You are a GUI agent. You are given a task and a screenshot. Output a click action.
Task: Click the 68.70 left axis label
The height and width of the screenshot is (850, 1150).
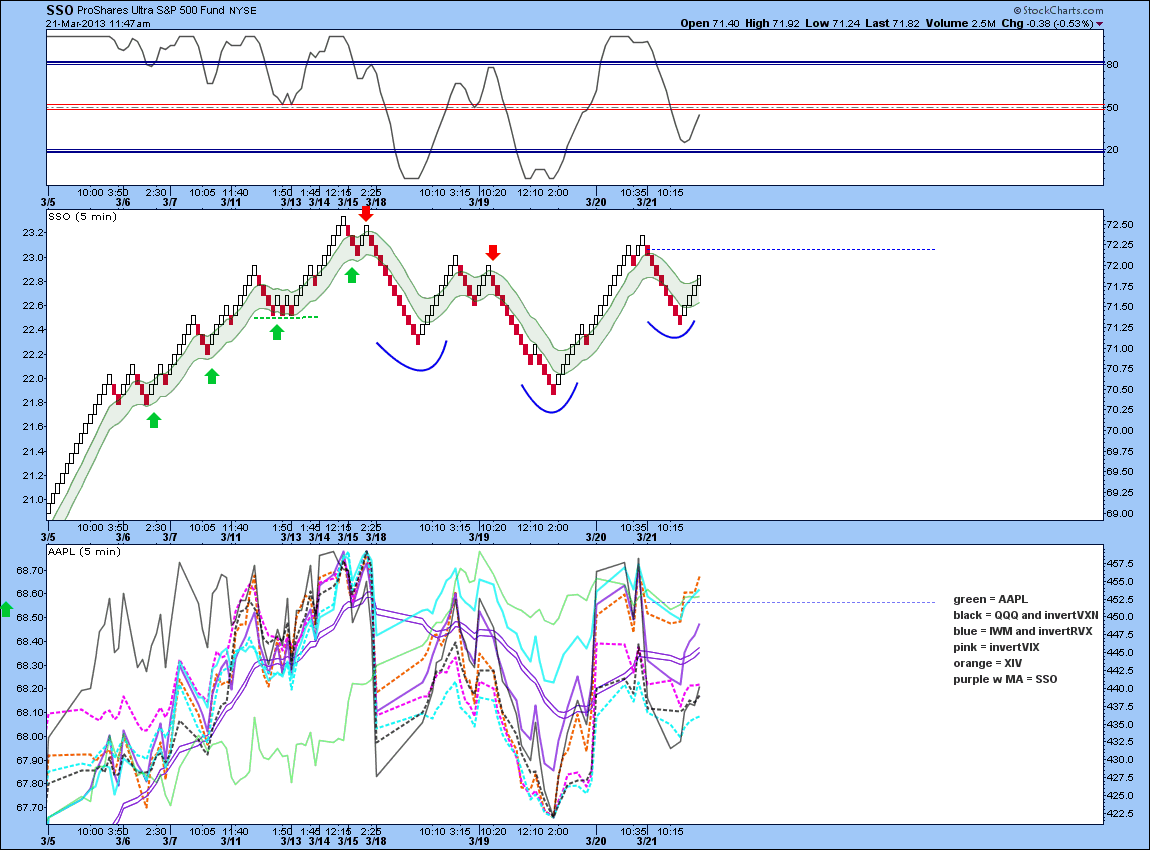(30, 571)
